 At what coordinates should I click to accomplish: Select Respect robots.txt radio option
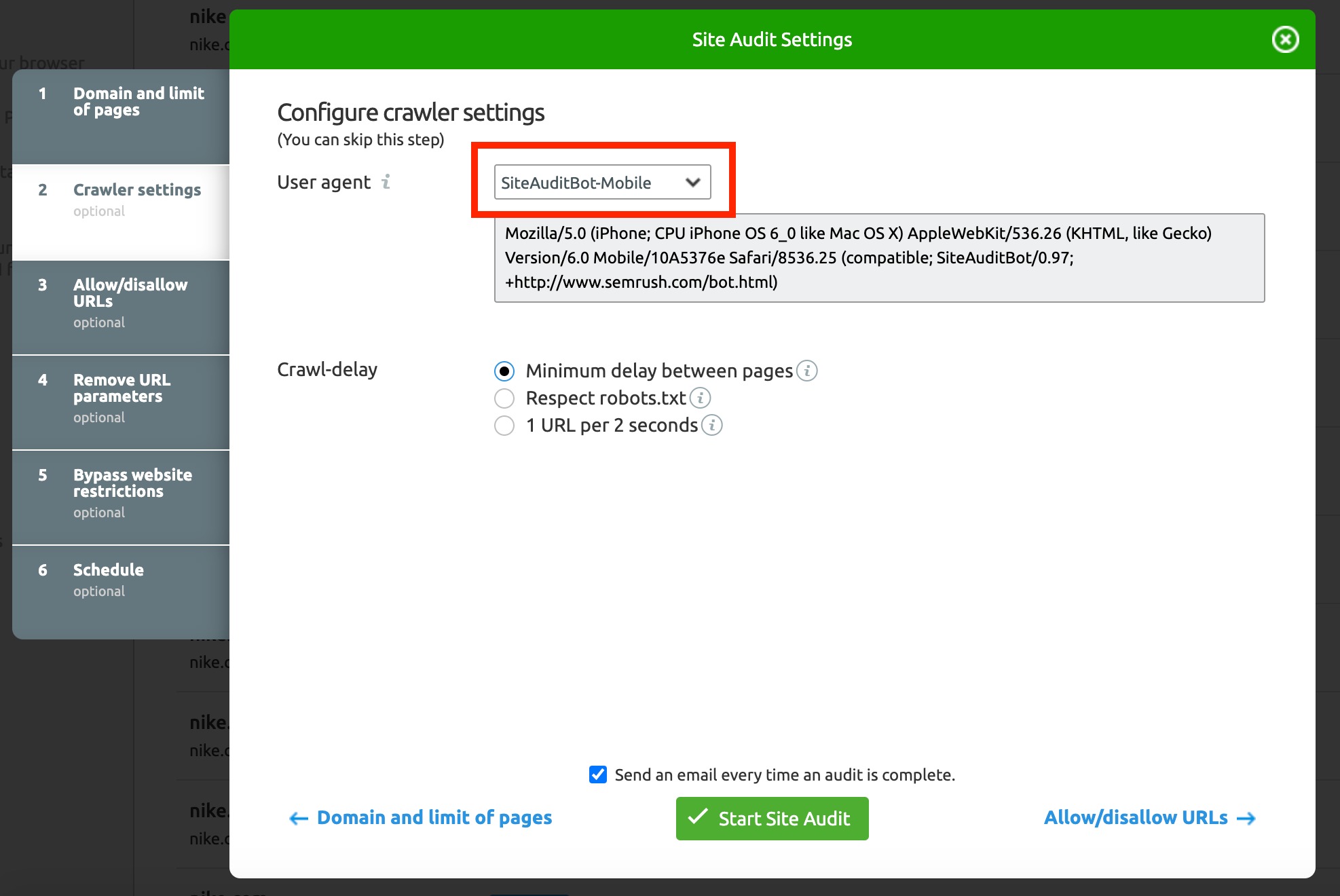coord(504,398)
